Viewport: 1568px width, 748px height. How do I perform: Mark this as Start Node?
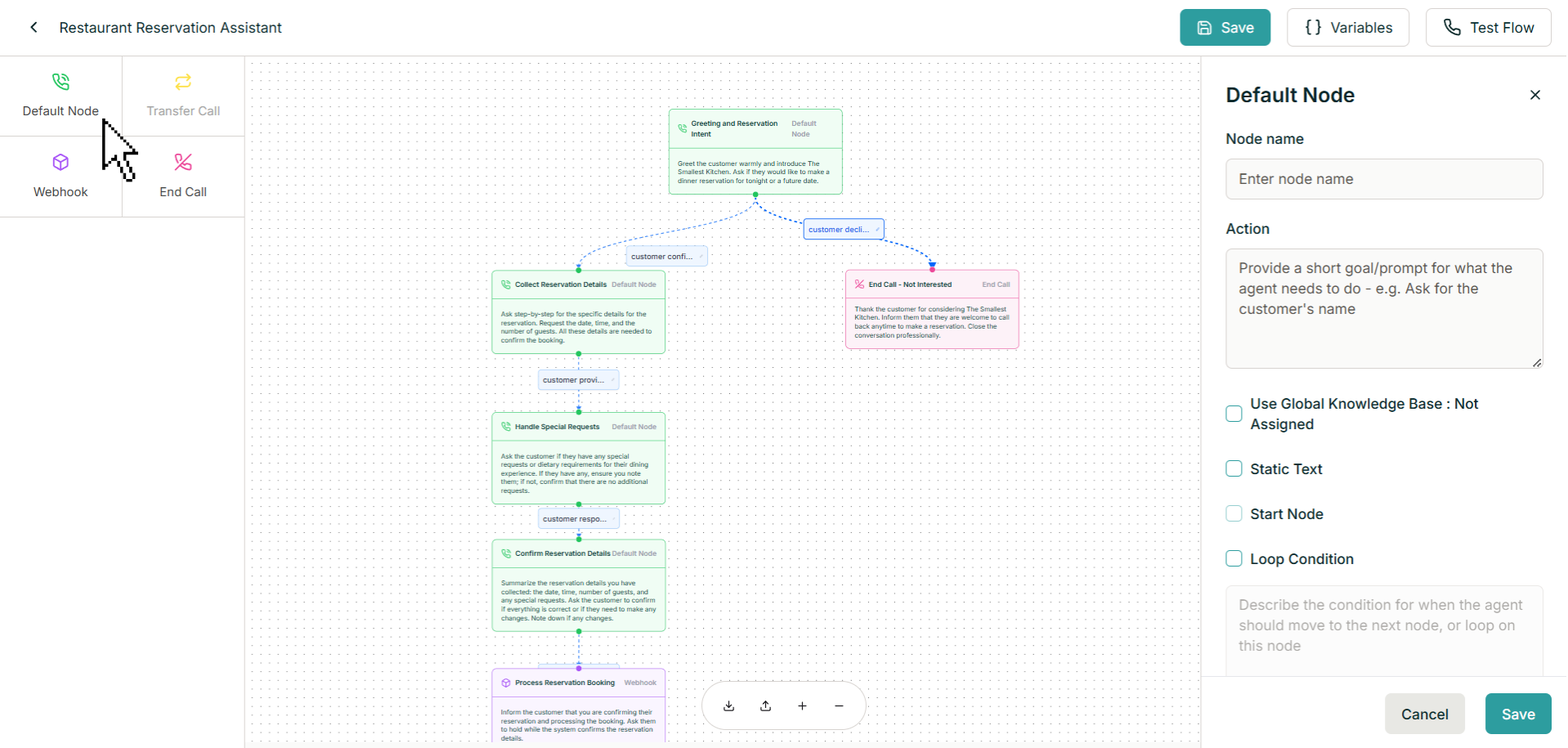tap(1234, 513)
